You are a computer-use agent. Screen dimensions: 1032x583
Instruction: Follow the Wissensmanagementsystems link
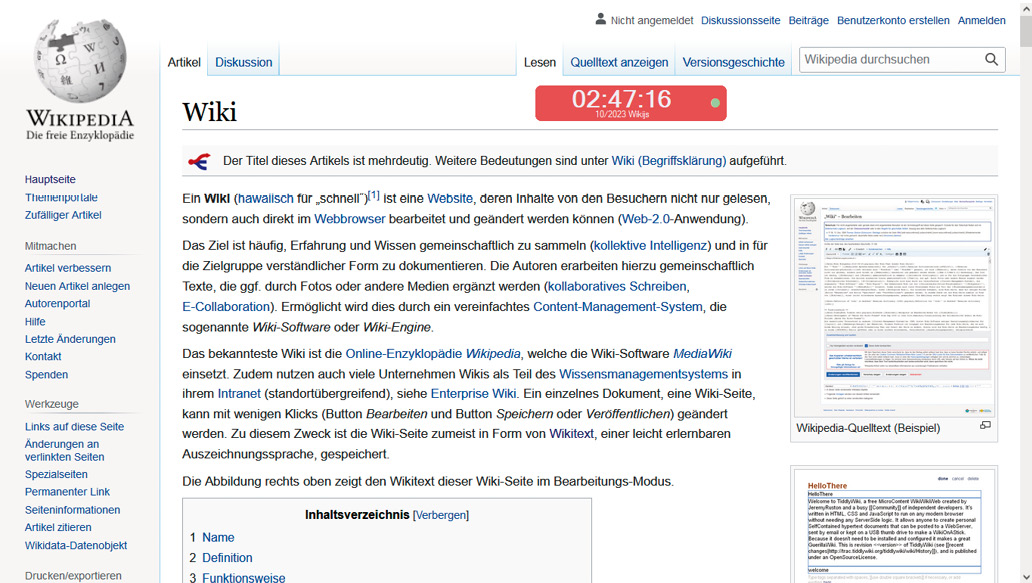point(643,374)
